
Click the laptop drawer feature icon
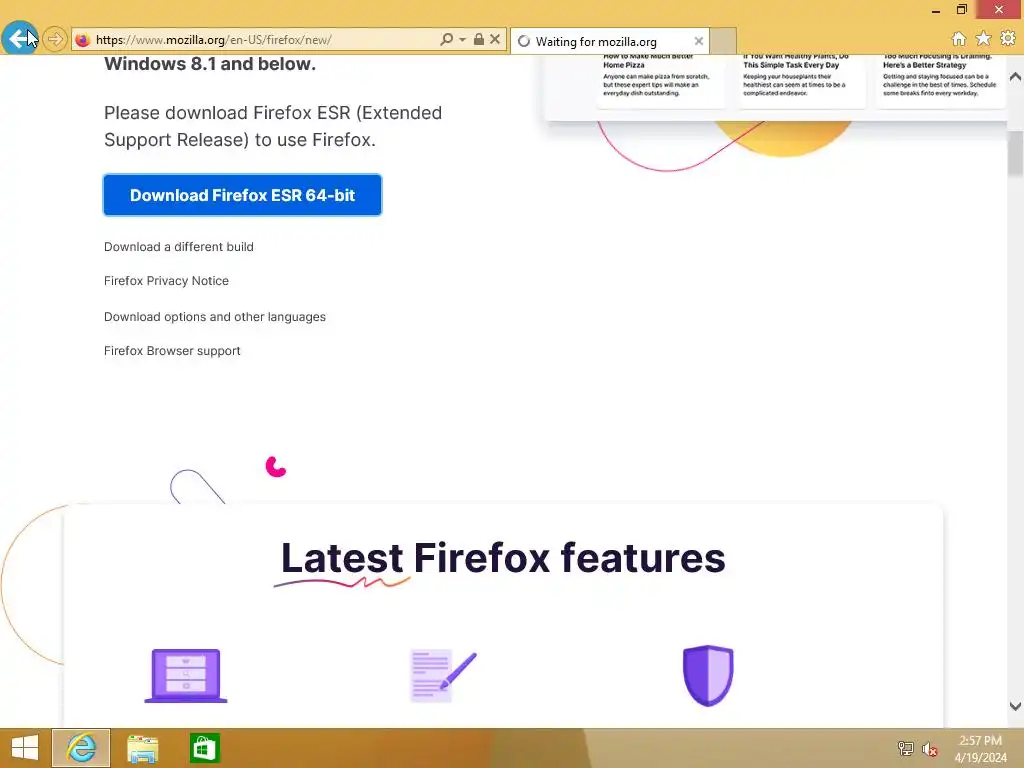click(x=186, y=676)
